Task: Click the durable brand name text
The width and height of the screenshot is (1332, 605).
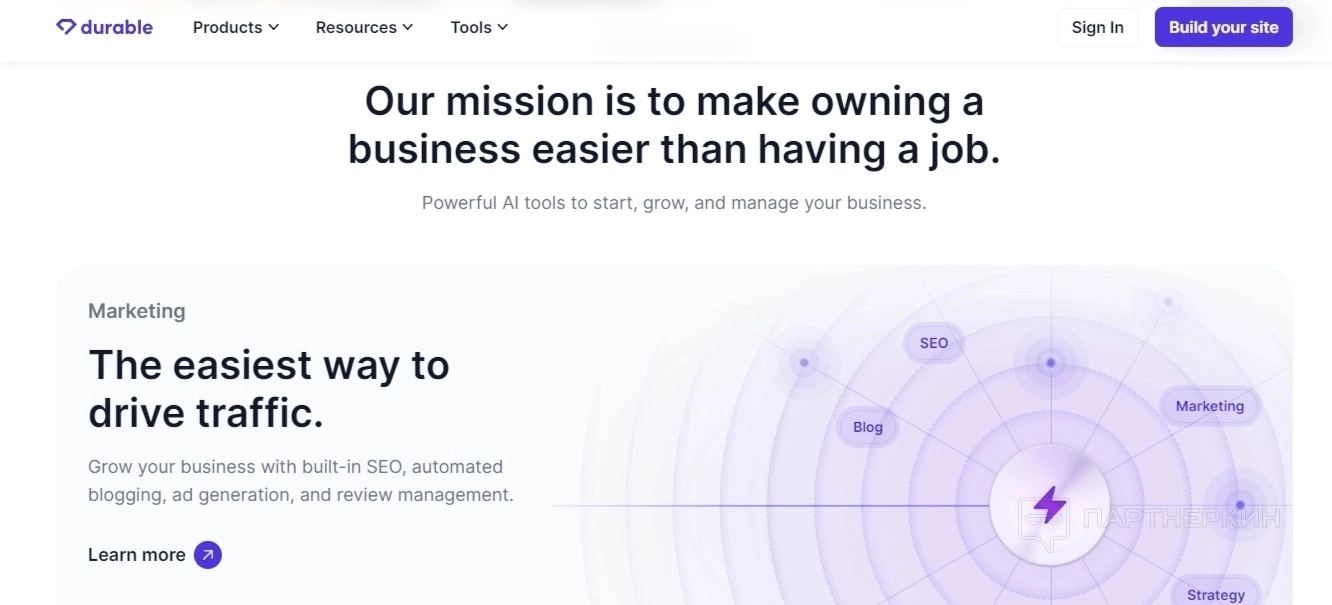Action: pos(118,28)
